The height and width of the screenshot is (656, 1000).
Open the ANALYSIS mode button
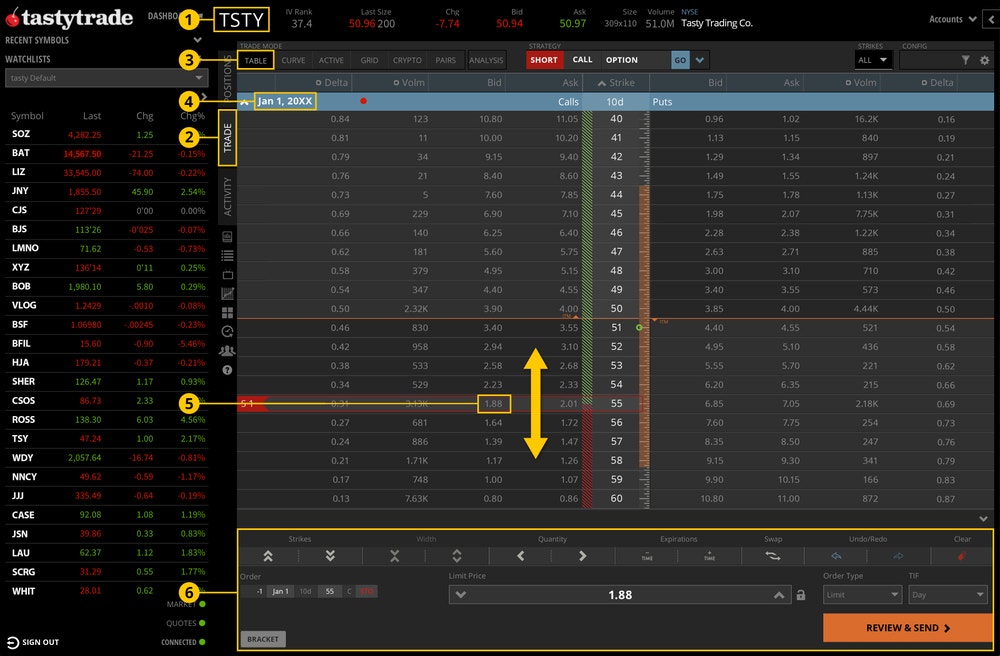486,60
